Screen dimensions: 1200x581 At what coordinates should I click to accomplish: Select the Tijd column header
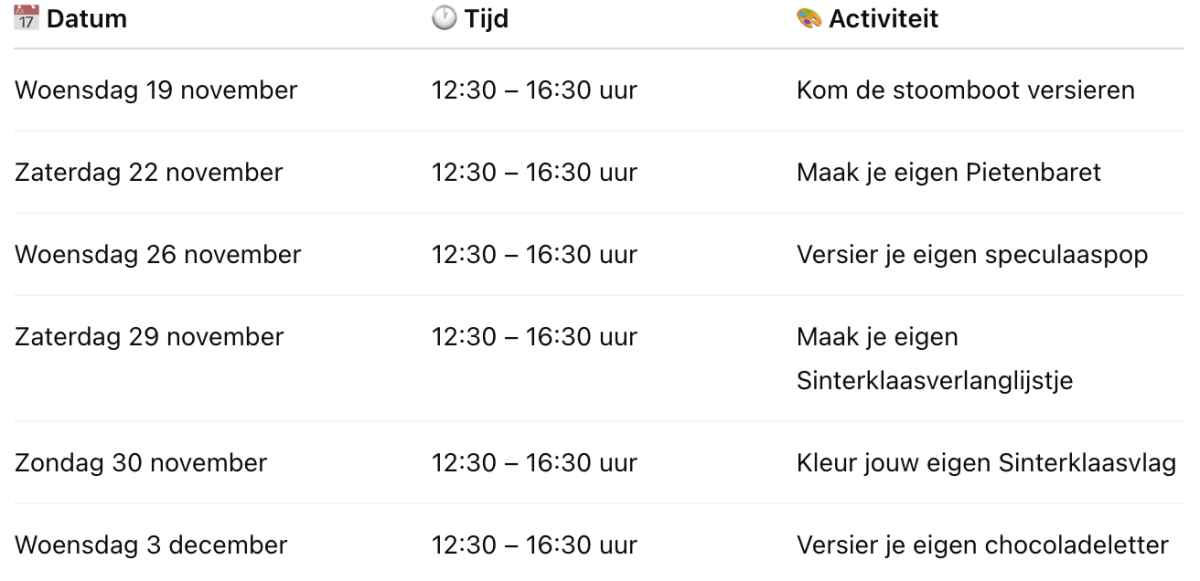pyautogui.click(x=486, y=20)
